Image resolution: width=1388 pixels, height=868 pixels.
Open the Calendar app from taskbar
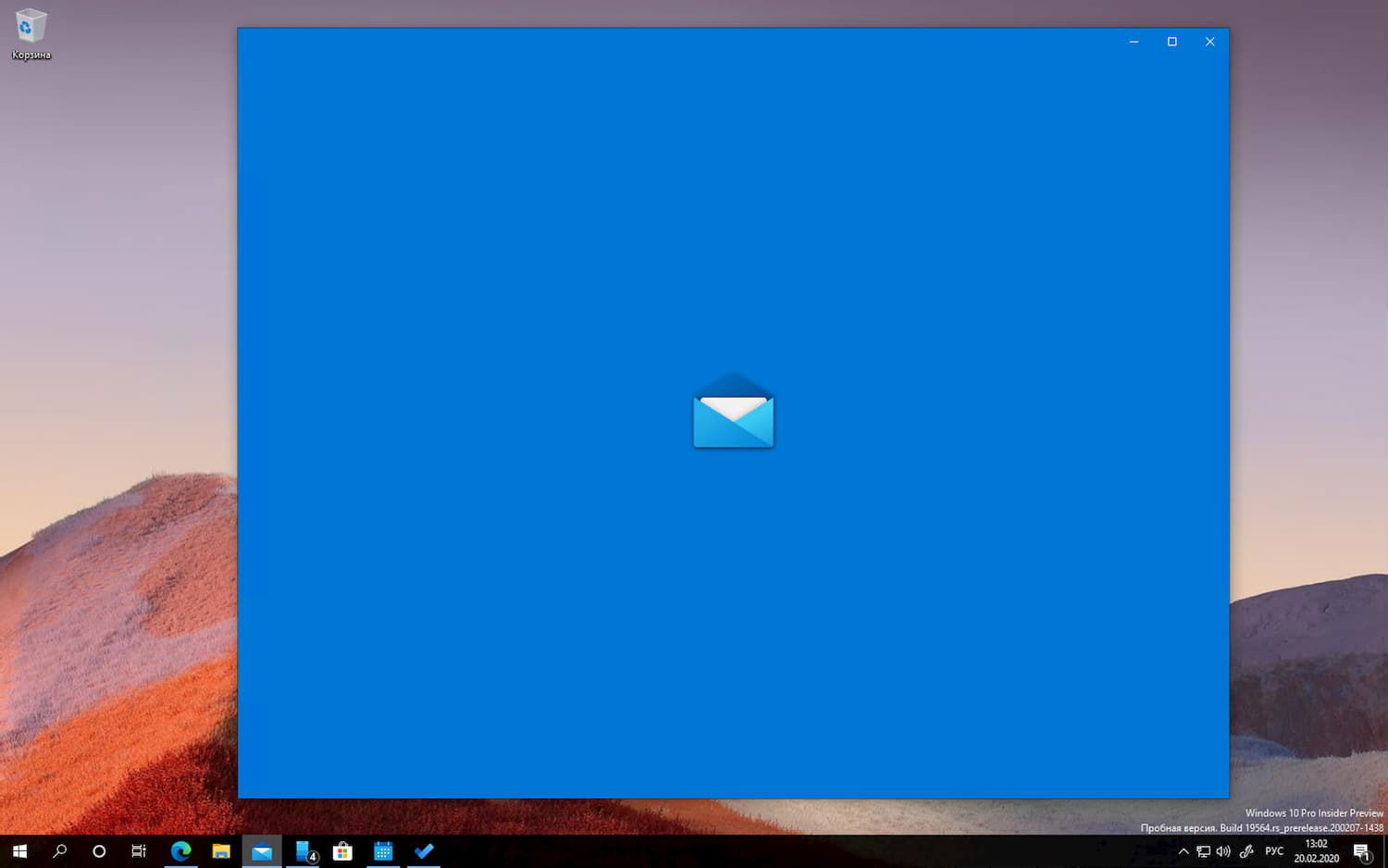383,851
